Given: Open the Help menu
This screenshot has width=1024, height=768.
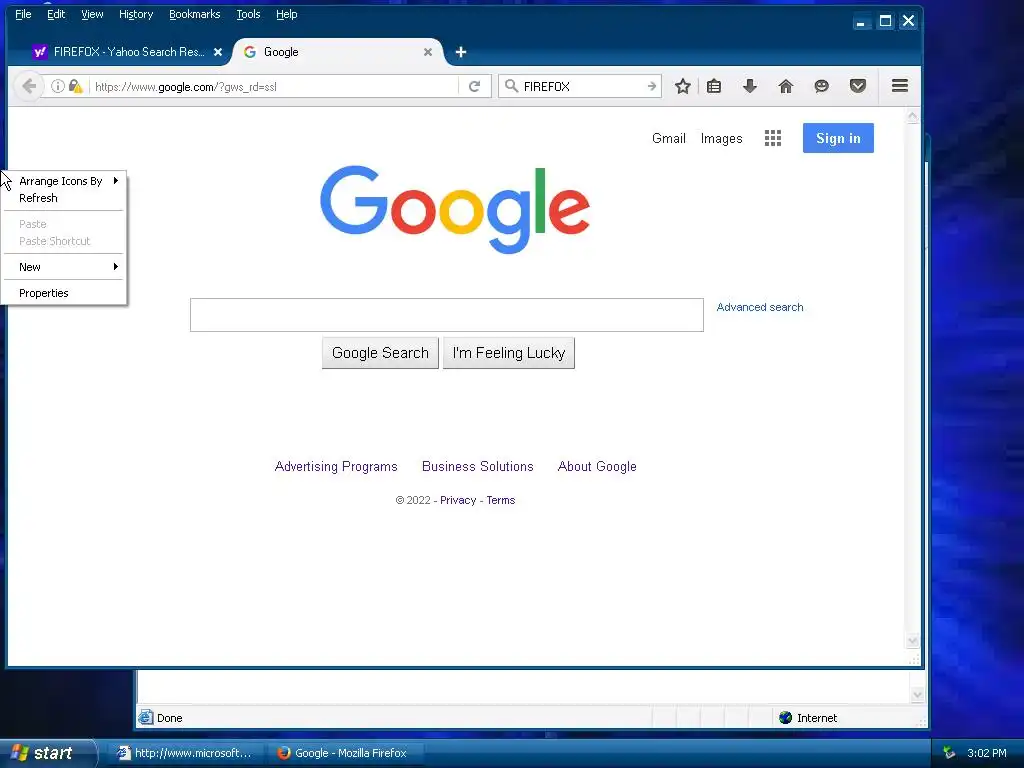Looking at the screenshot, I should click(286, 14).
